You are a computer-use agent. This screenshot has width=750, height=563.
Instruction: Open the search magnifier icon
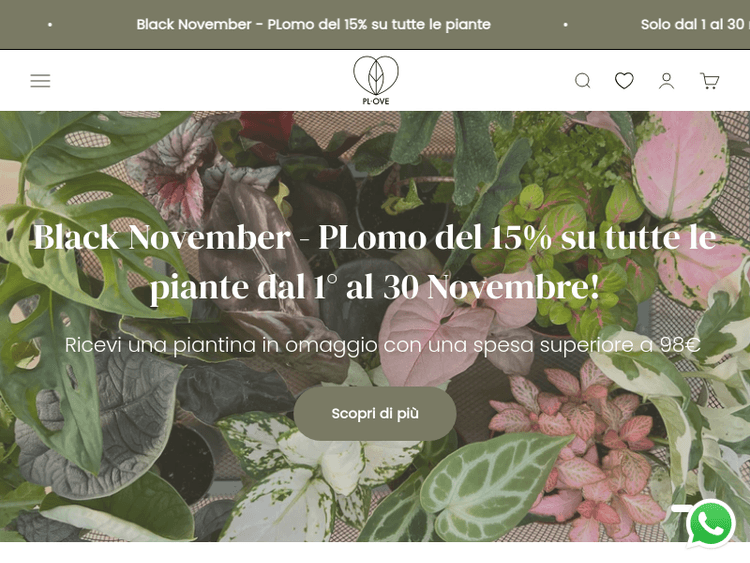click(x=582, y=80)
